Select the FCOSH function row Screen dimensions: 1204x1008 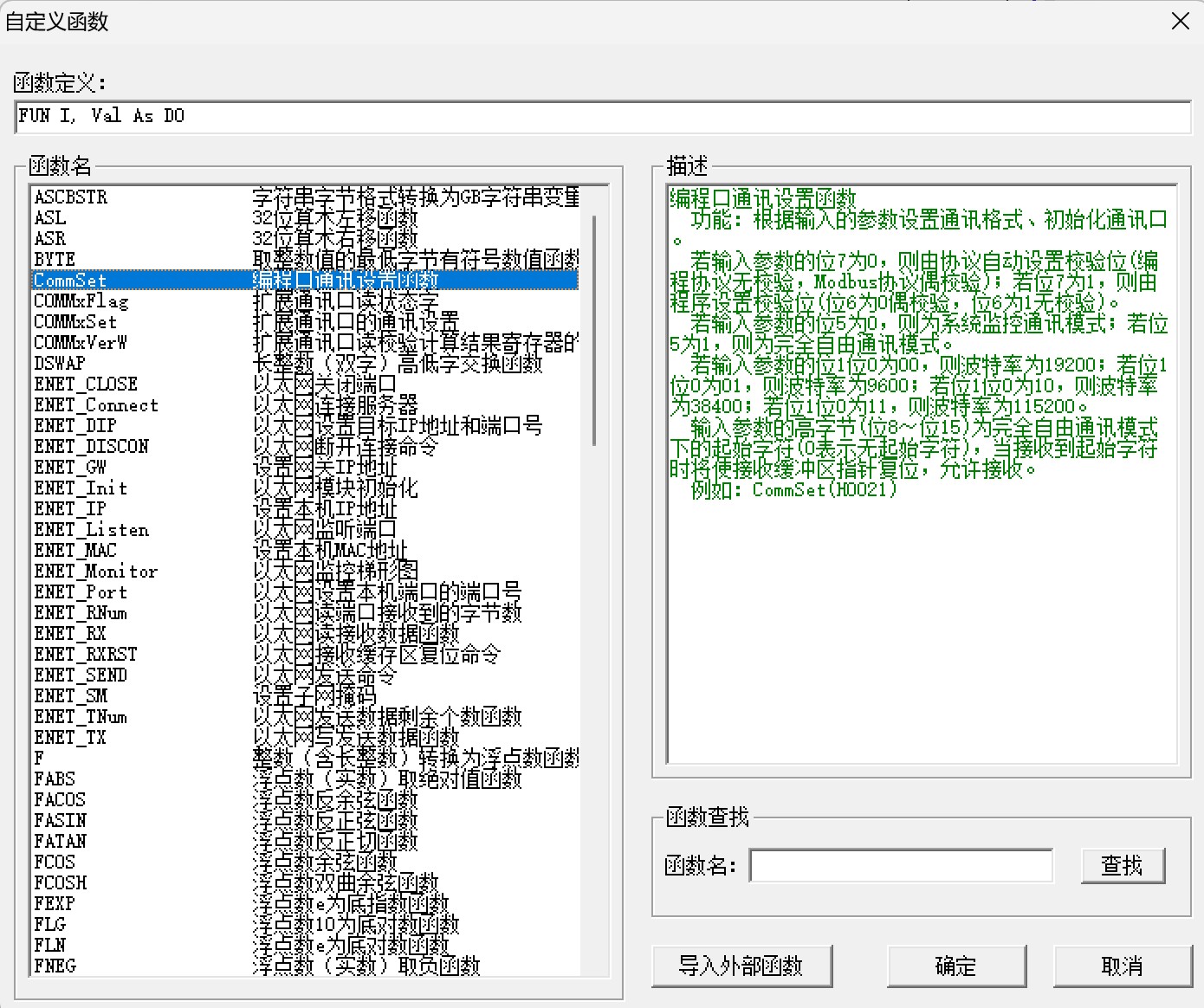pyautogui.click(x=306, y=883)
